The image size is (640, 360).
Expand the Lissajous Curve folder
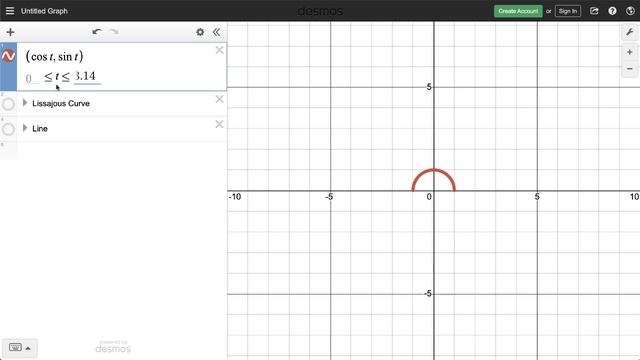tap(25, 103)
